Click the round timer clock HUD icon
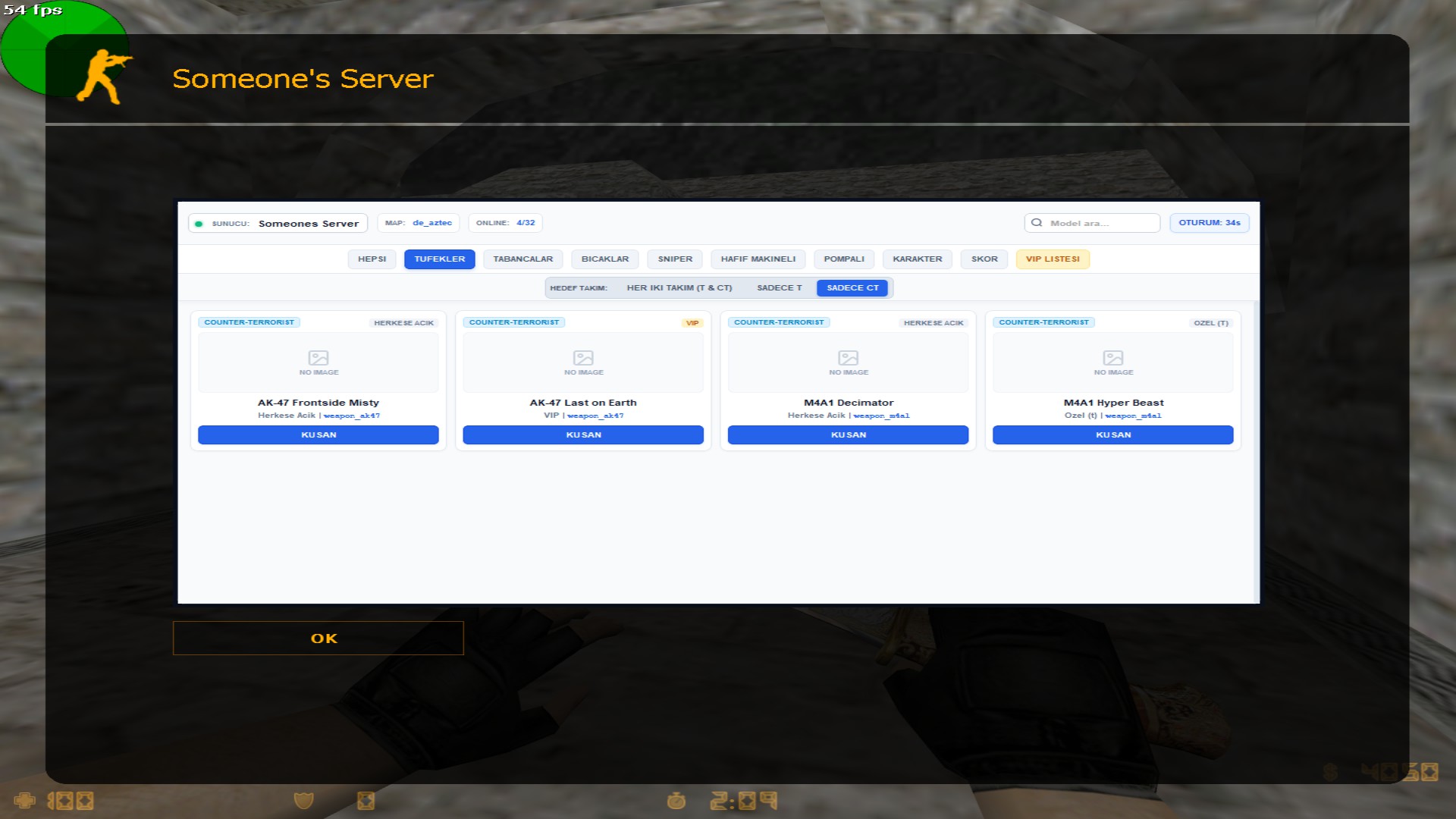This screenshot has width=1456, height=819. [x=676, y=800]
